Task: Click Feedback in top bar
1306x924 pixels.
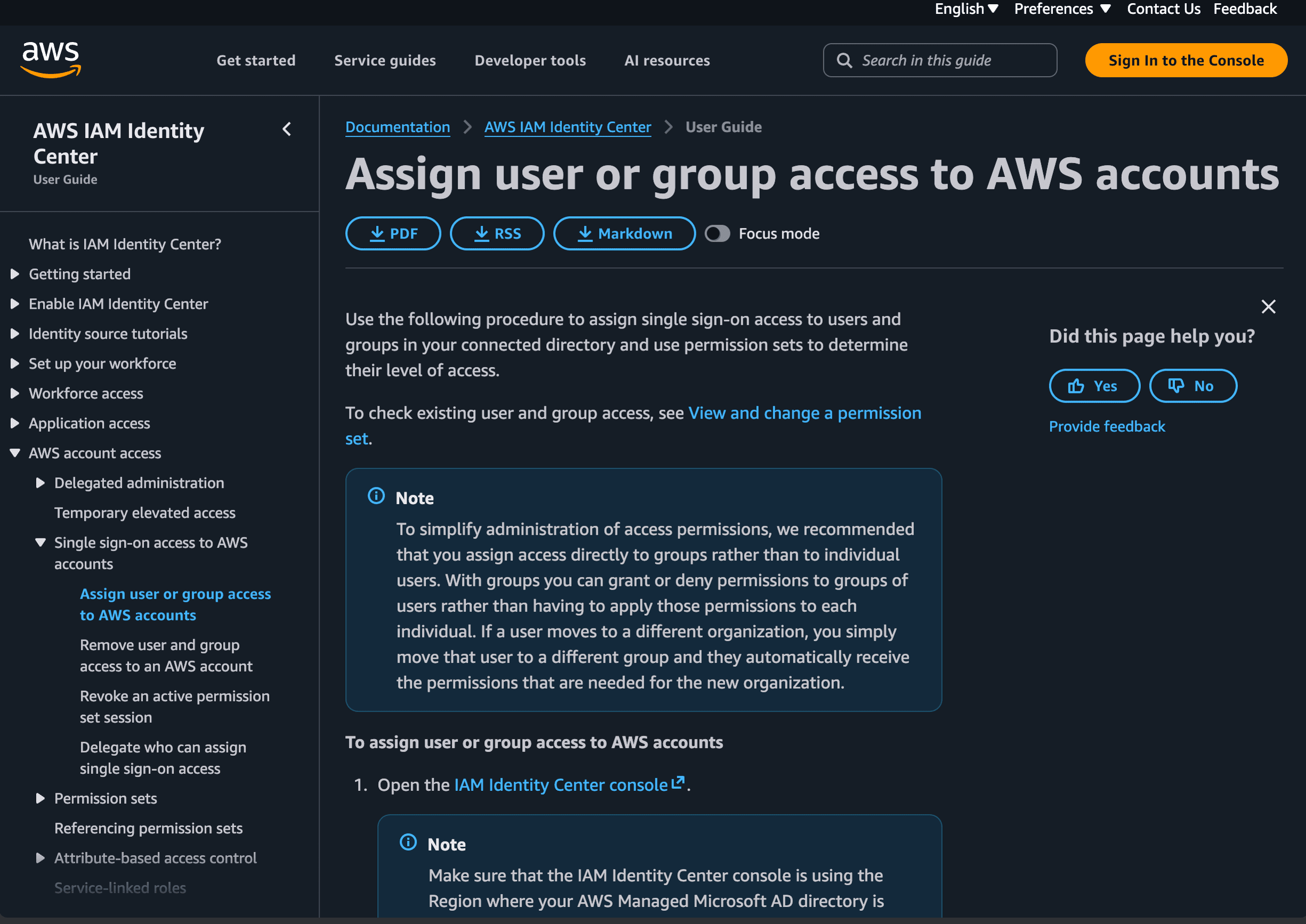Action: coord(1245,9)
